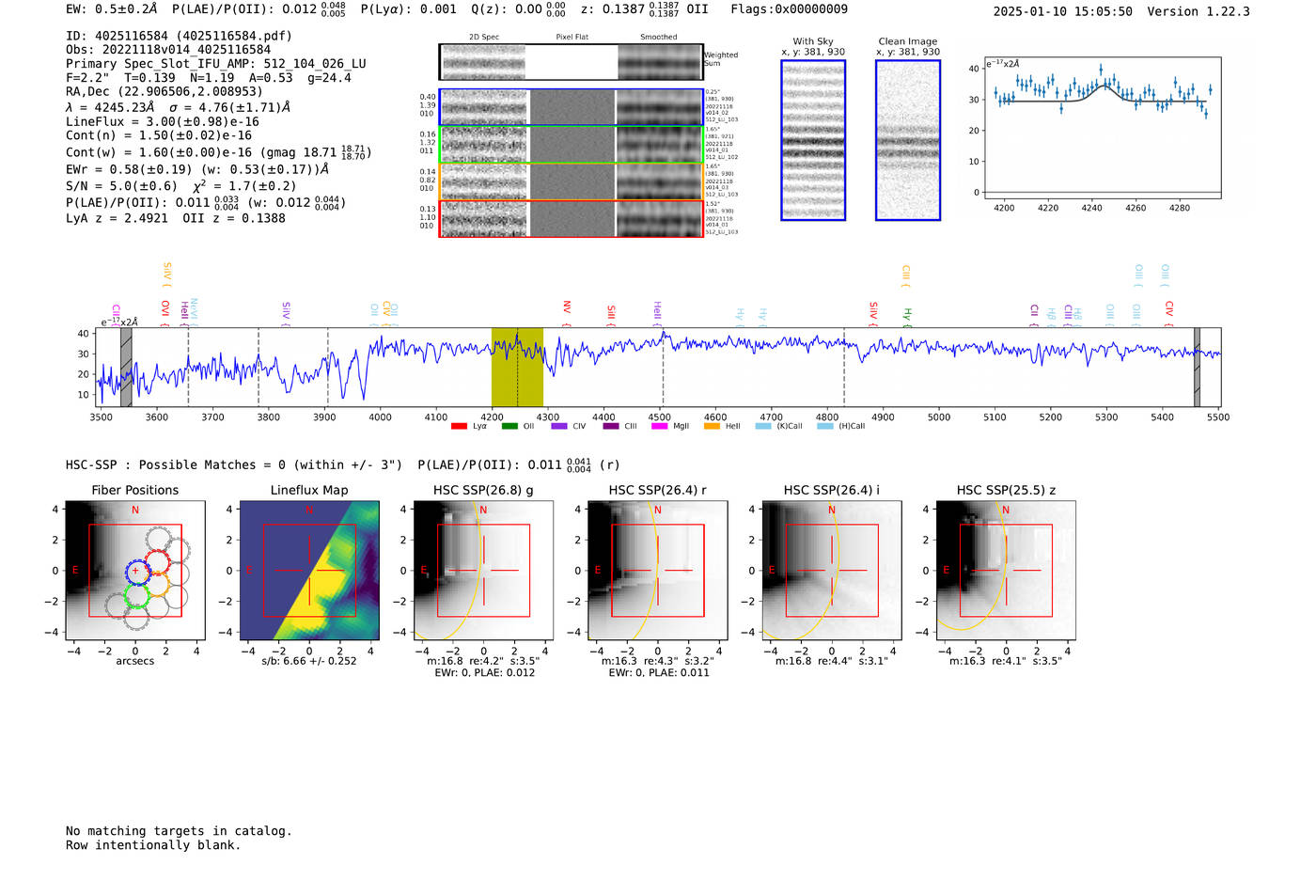This screenshot has height=896, width=1316.
Task: Click the red Lyα legend swatch
Action: (459, 426)
